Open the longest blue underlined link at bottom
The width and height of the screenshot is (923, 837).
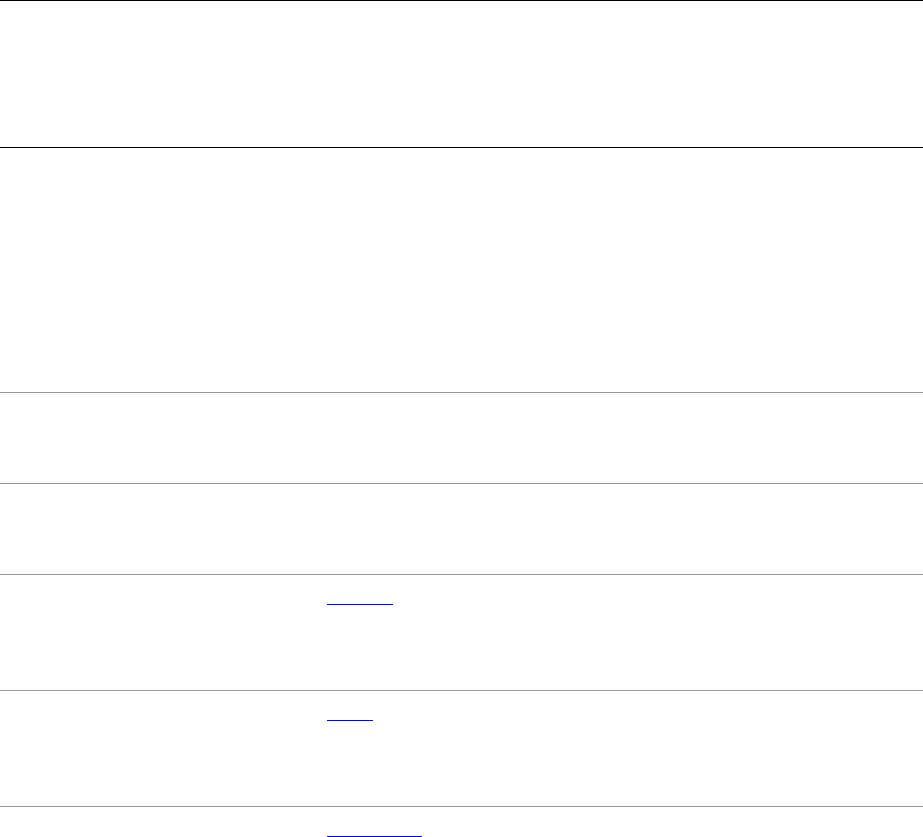tap(374, 835)
